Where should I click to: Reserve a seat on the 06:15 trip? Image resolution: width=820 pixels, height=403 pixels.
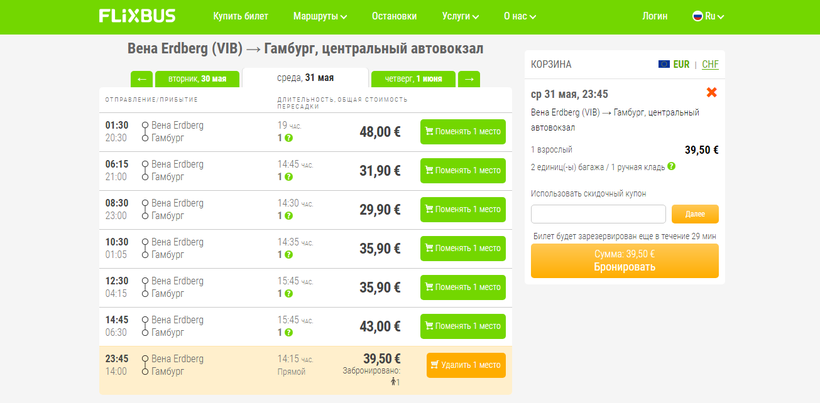click(463, 171)
